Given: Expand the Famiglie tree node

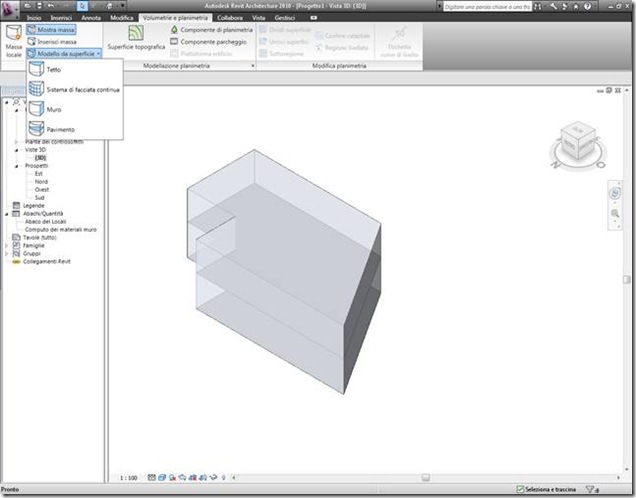Looking at the screenshot, I should (x=6, y=246).
